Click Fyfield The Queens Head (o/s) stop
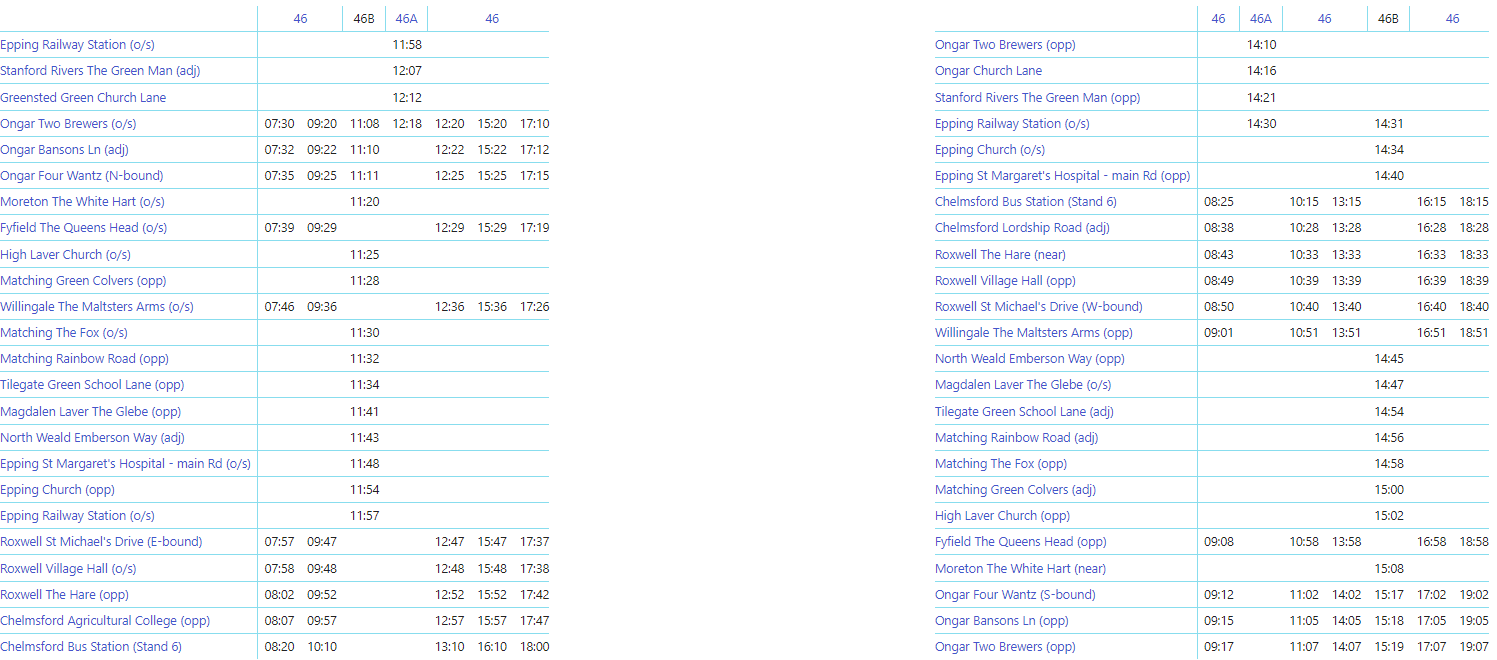The image size is (1497, 660). click(83, 228)
